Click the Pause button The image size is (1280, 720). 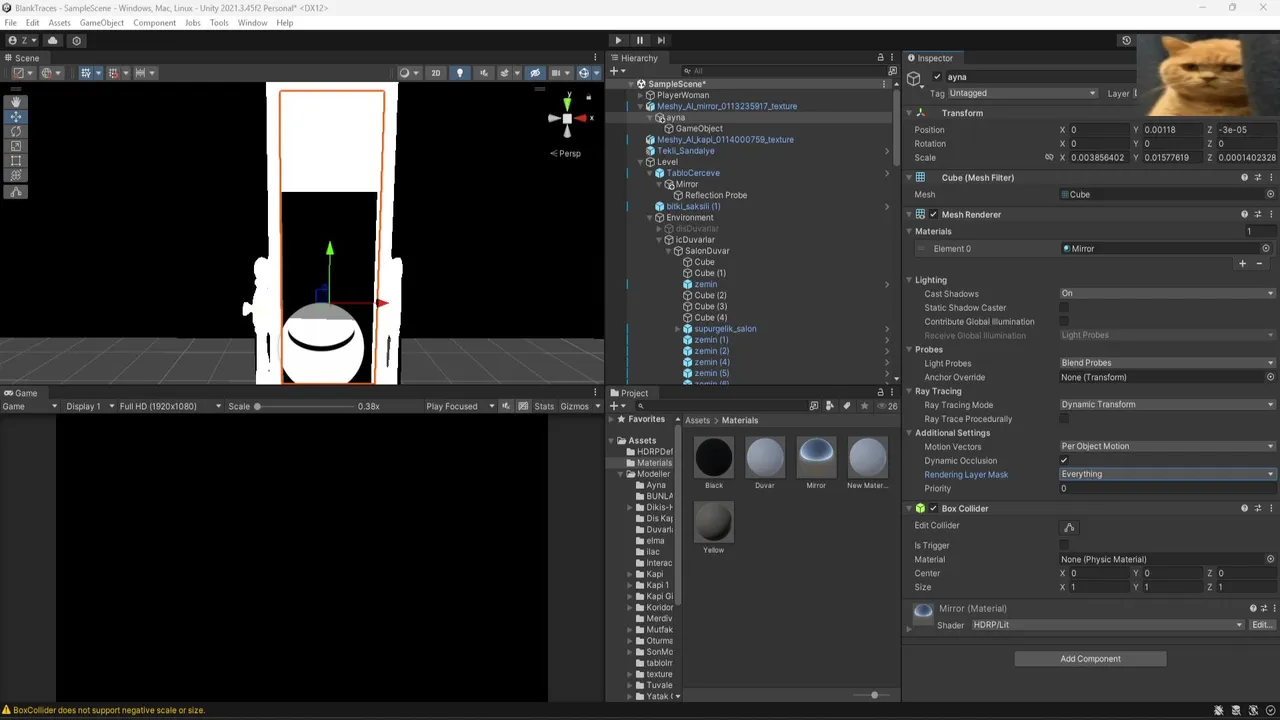click(640, 40)
